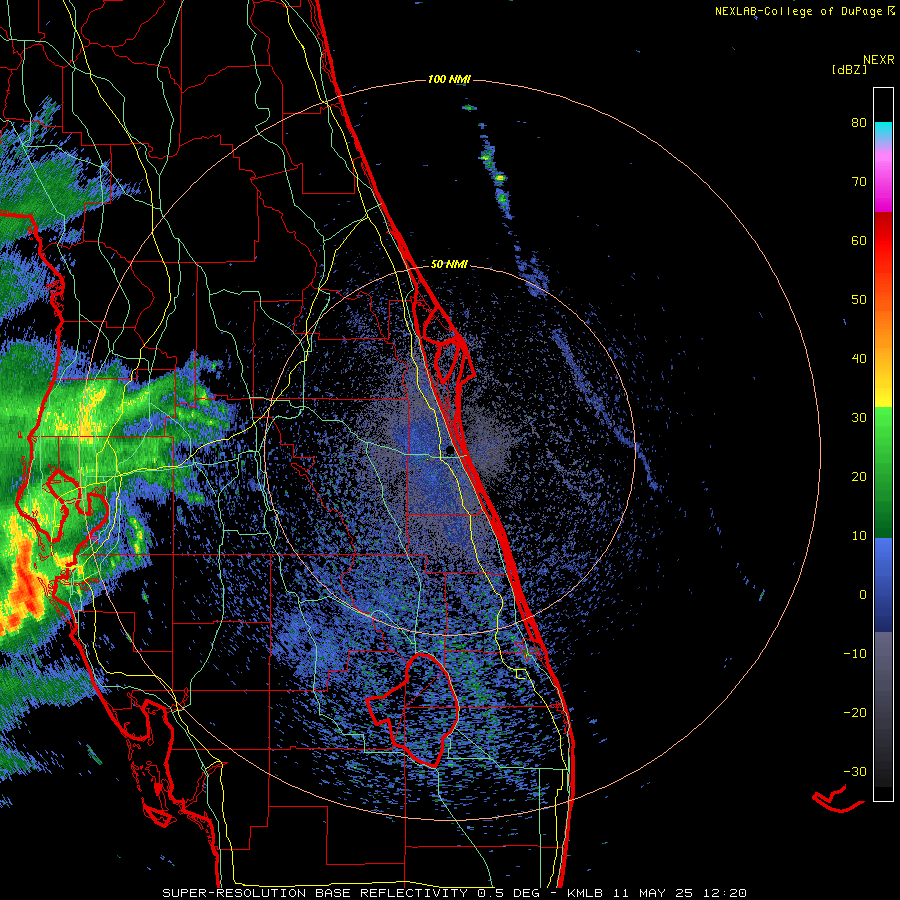Screen dimensions: 900x900
Task: Click the 100 NMI range ring label
Action: click(449, 79)
